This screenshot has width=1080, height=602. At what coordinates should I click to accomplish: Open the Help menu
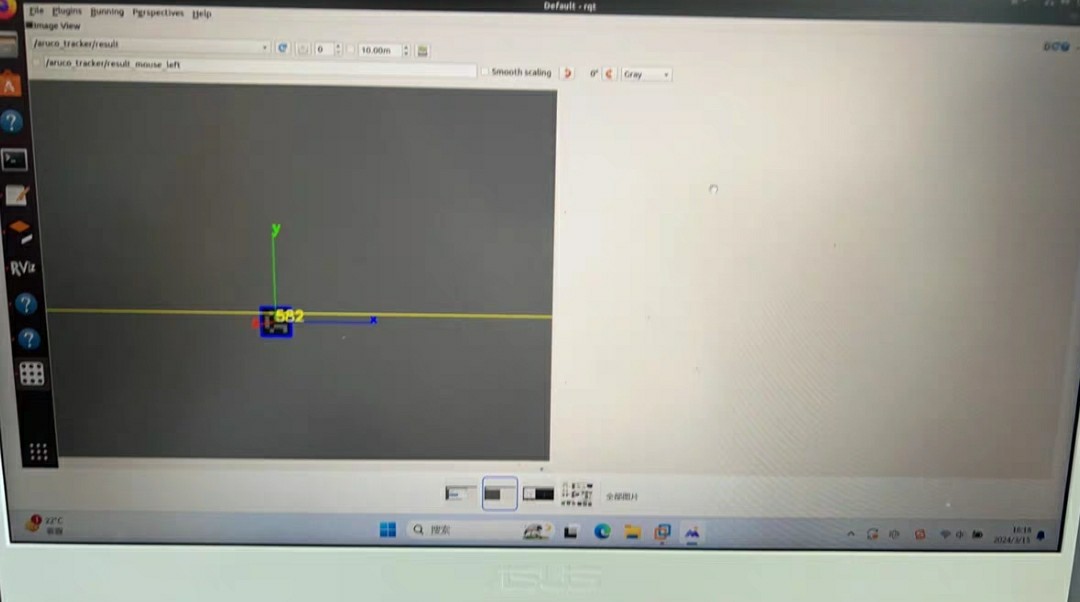pos(202,13)
